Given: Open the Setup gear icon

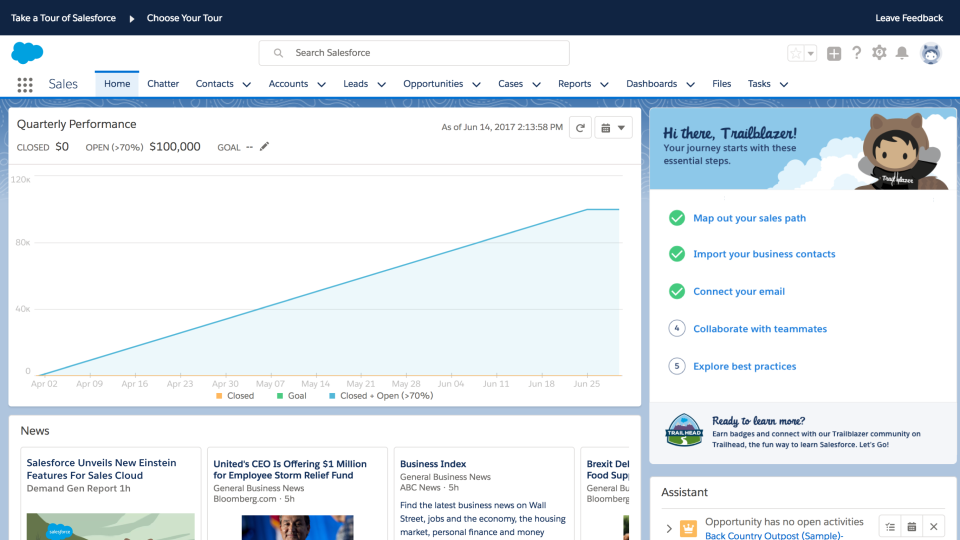Looking at the screenshot, I should pos(879,53).
